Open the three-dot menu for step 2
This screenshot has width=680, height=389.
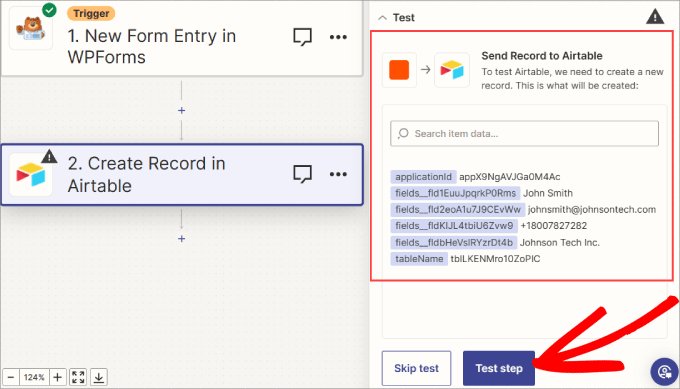338,174
